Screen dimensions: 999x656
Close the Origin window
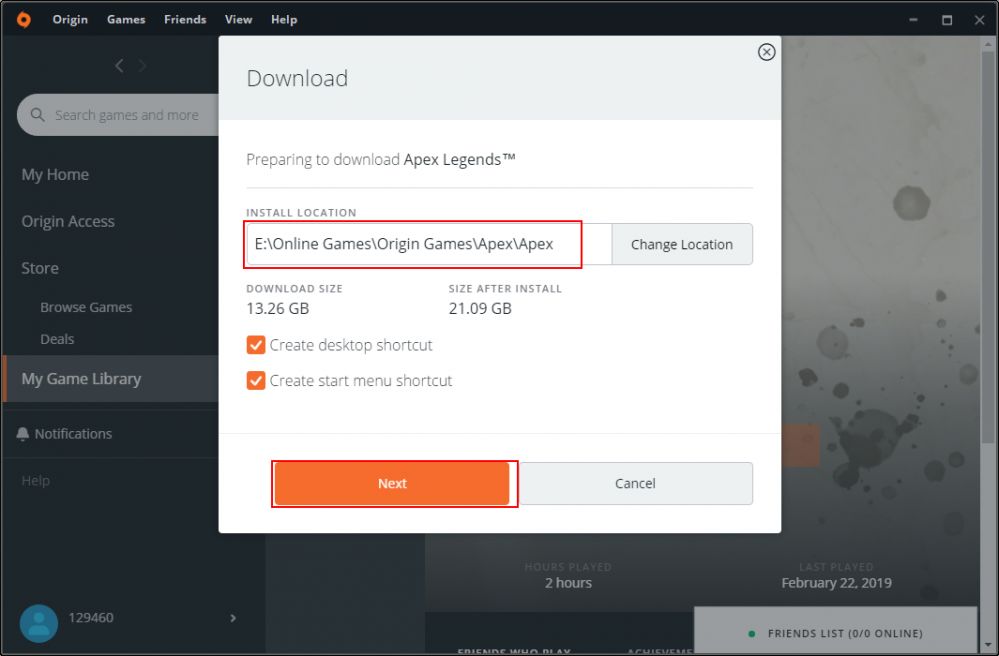[980, 20]
